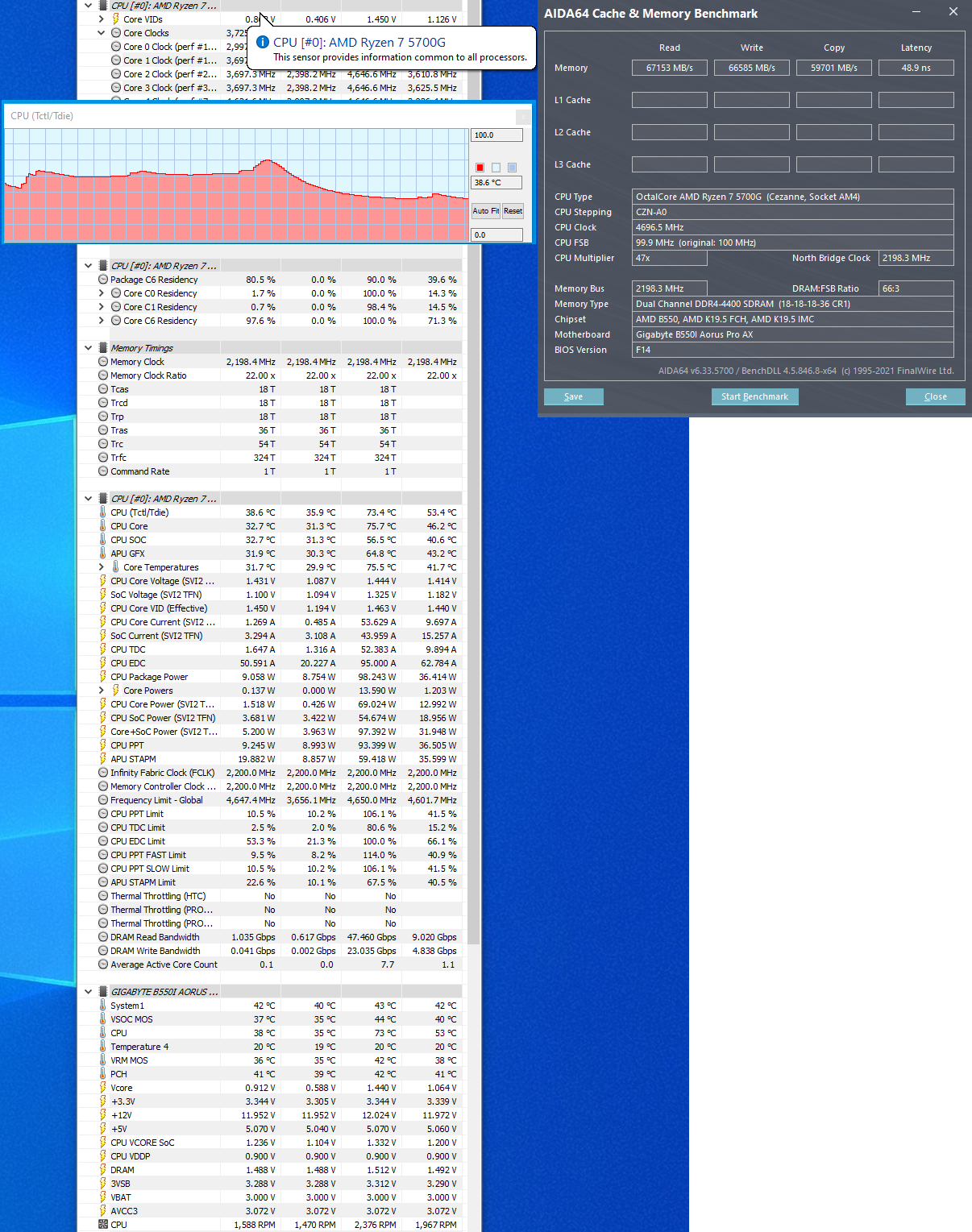The height and width of the screenshot is (1232, 972).
Task: Click the round icon beside Average Active Core Count
Action: click(103, 964)
